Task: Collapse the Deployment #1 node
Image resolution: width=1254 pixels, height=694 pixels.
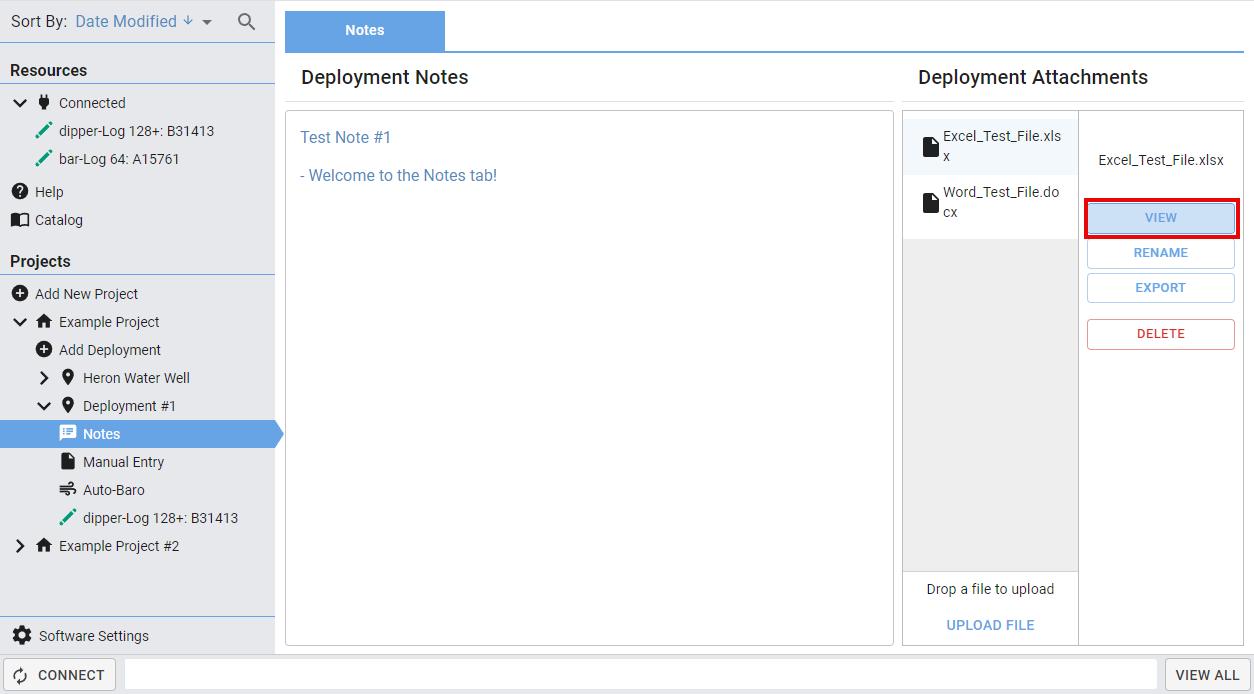Action: tap(44, 406)
